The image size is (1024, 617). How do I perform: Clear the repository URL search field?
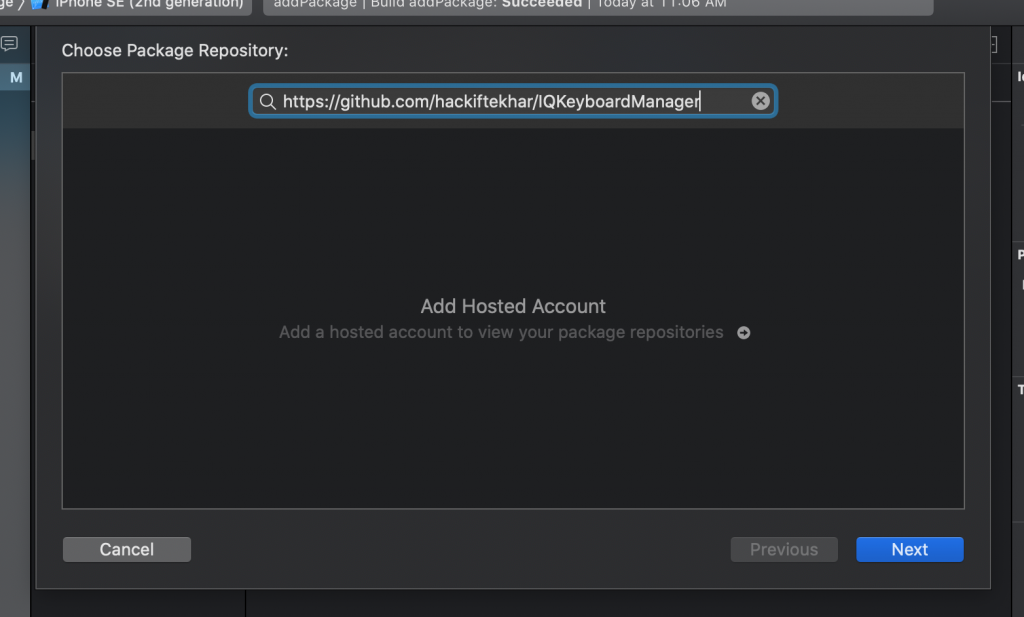[x=760, y=101]
